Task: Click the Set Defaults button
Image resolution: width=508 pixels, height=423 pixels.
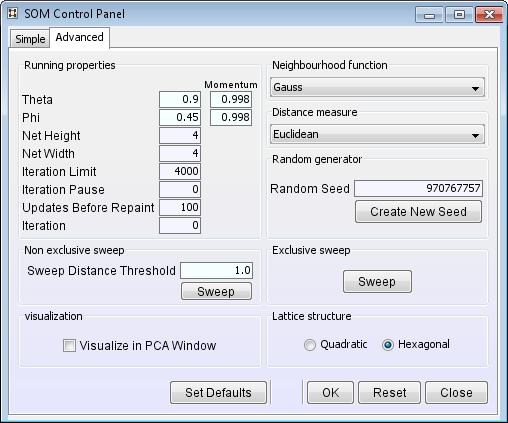Action: pos(218,392)
